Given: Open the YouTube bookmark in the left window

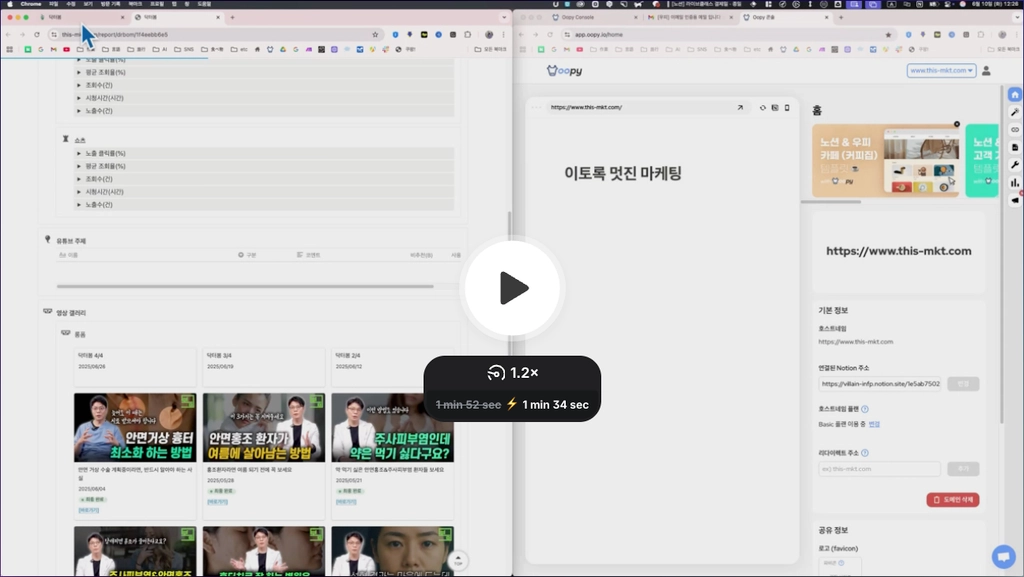Looking at the screenshot, I should pos(67,49).
